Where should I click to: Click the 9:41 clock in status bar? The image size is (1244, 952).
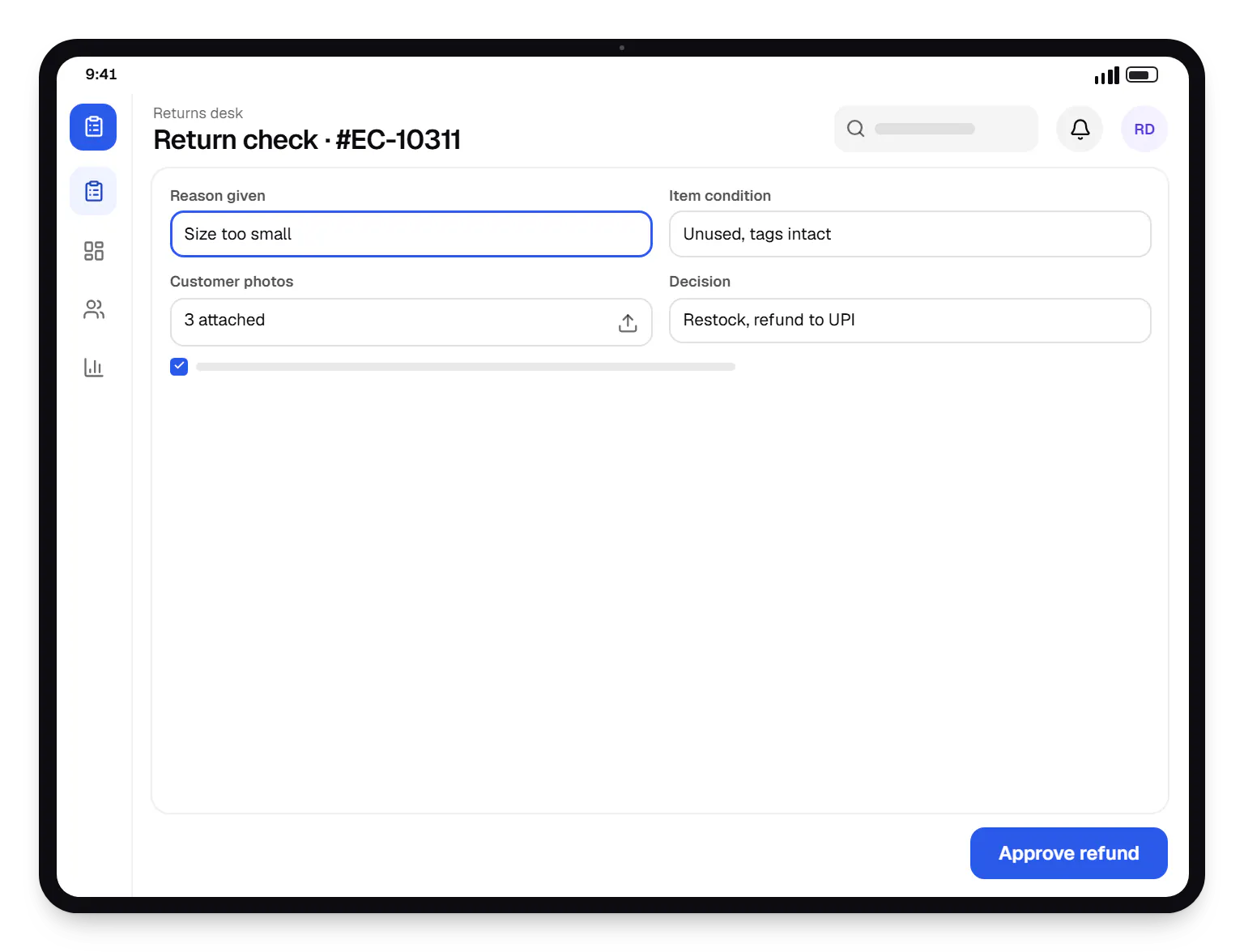point(101,74)
